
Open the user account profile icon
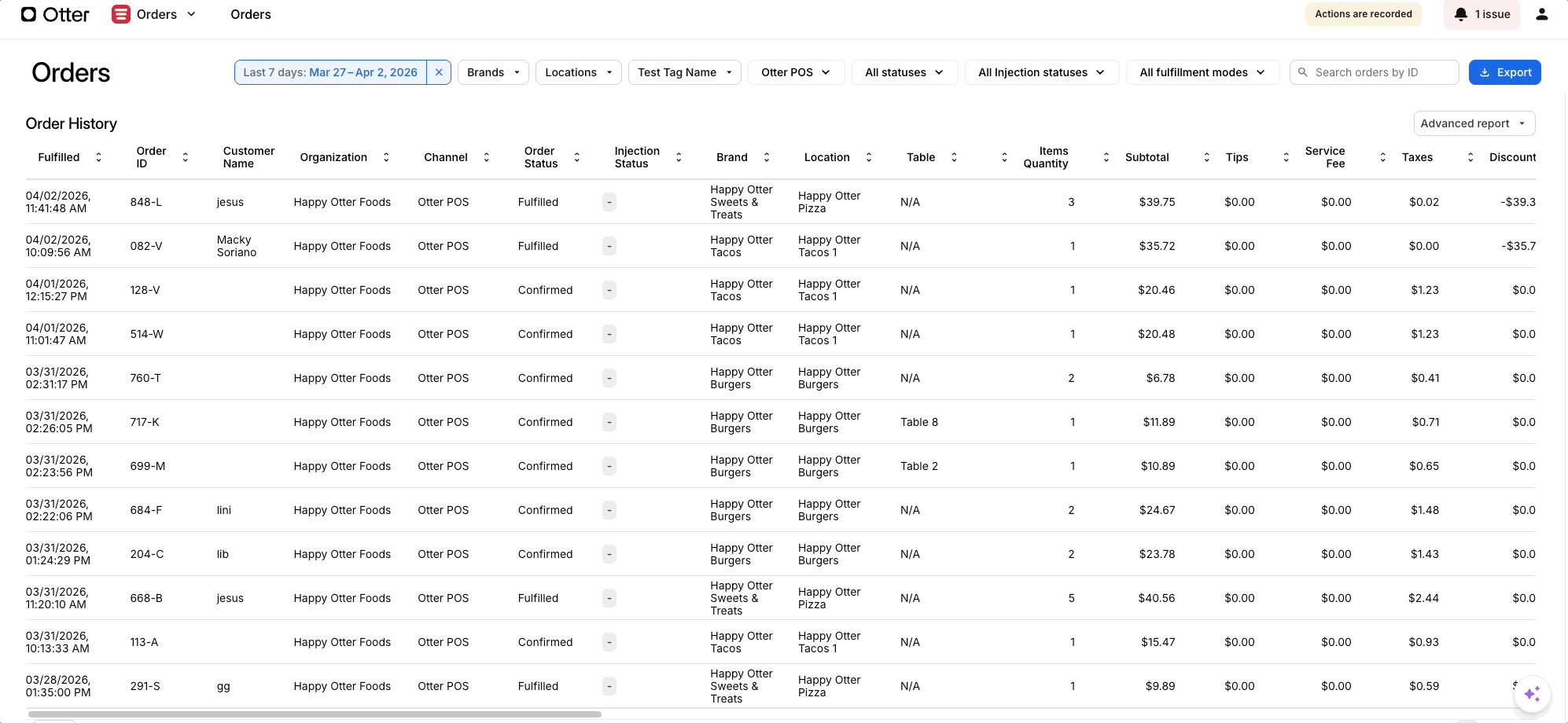tap(1541, 14)
